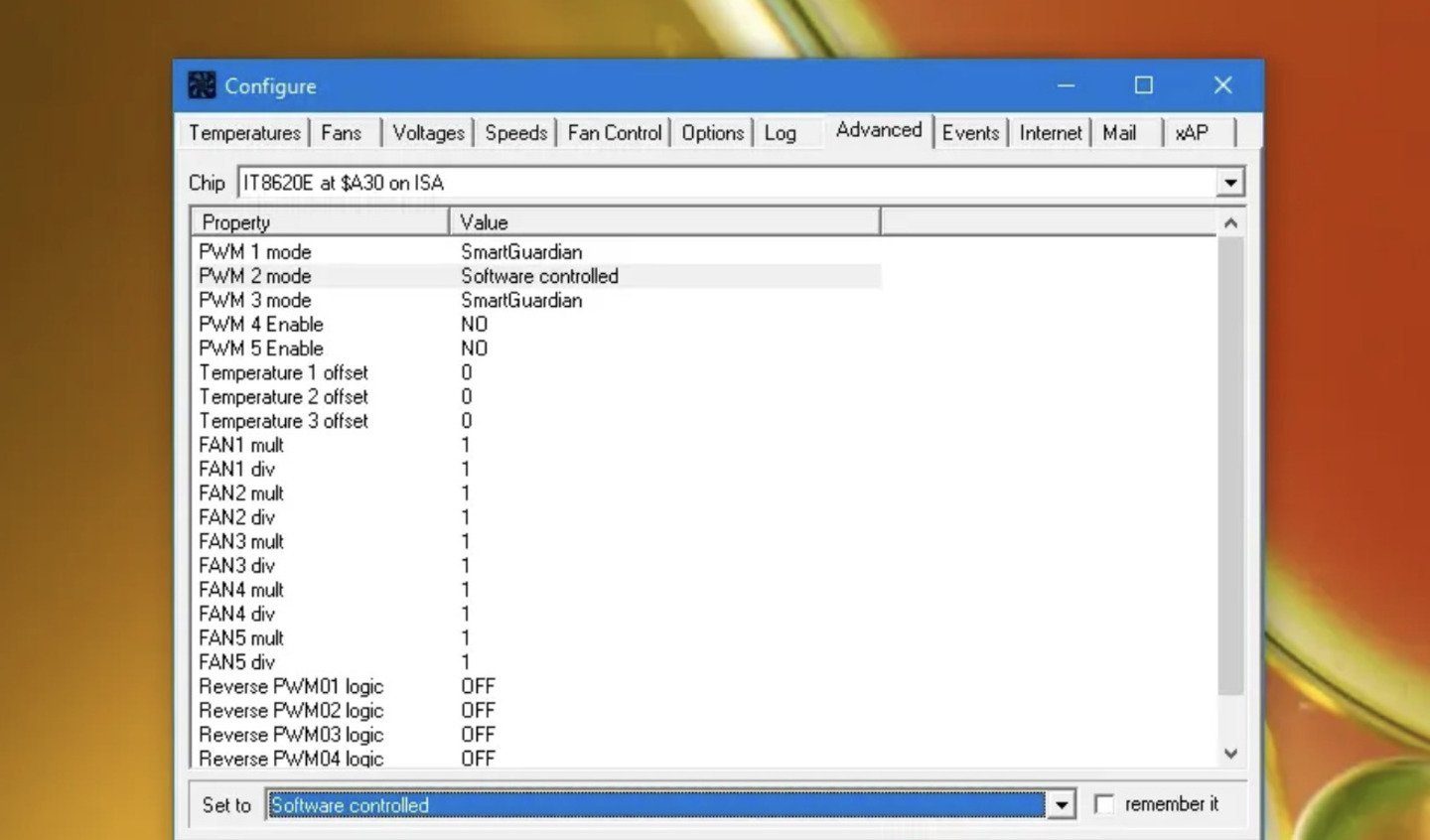Select the FAN3 mult property
The width and height of the screenshot is (1430, 840).
(241, 541)
